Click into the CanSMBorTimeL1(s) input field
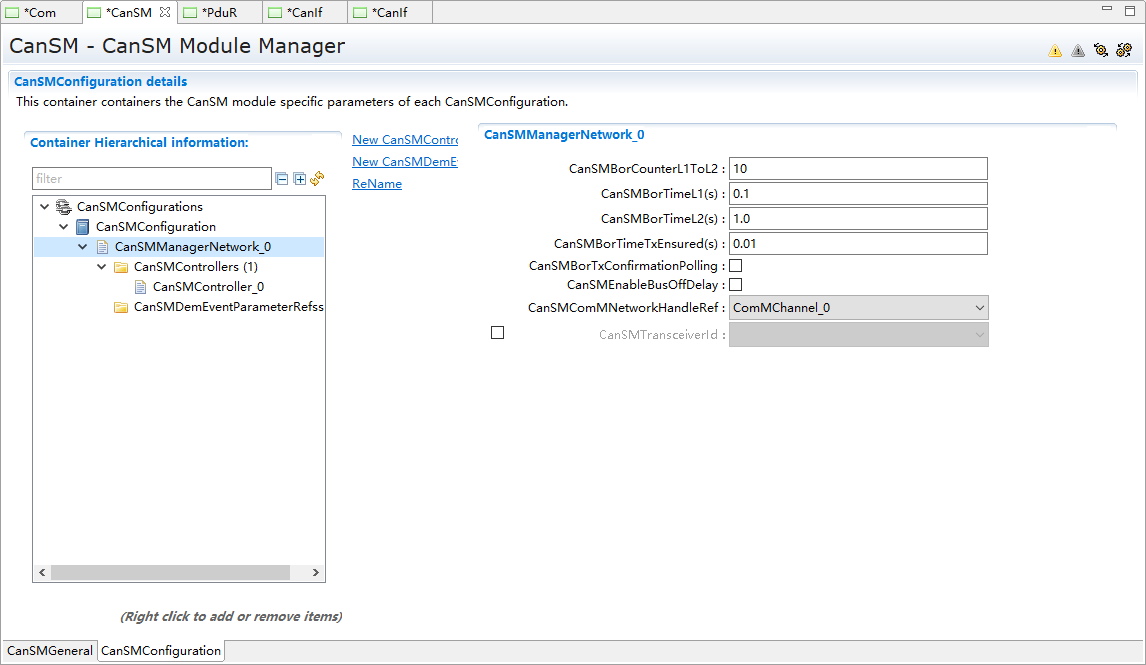1146x665 pixels. pyautogui.click(x=857, y=194)
